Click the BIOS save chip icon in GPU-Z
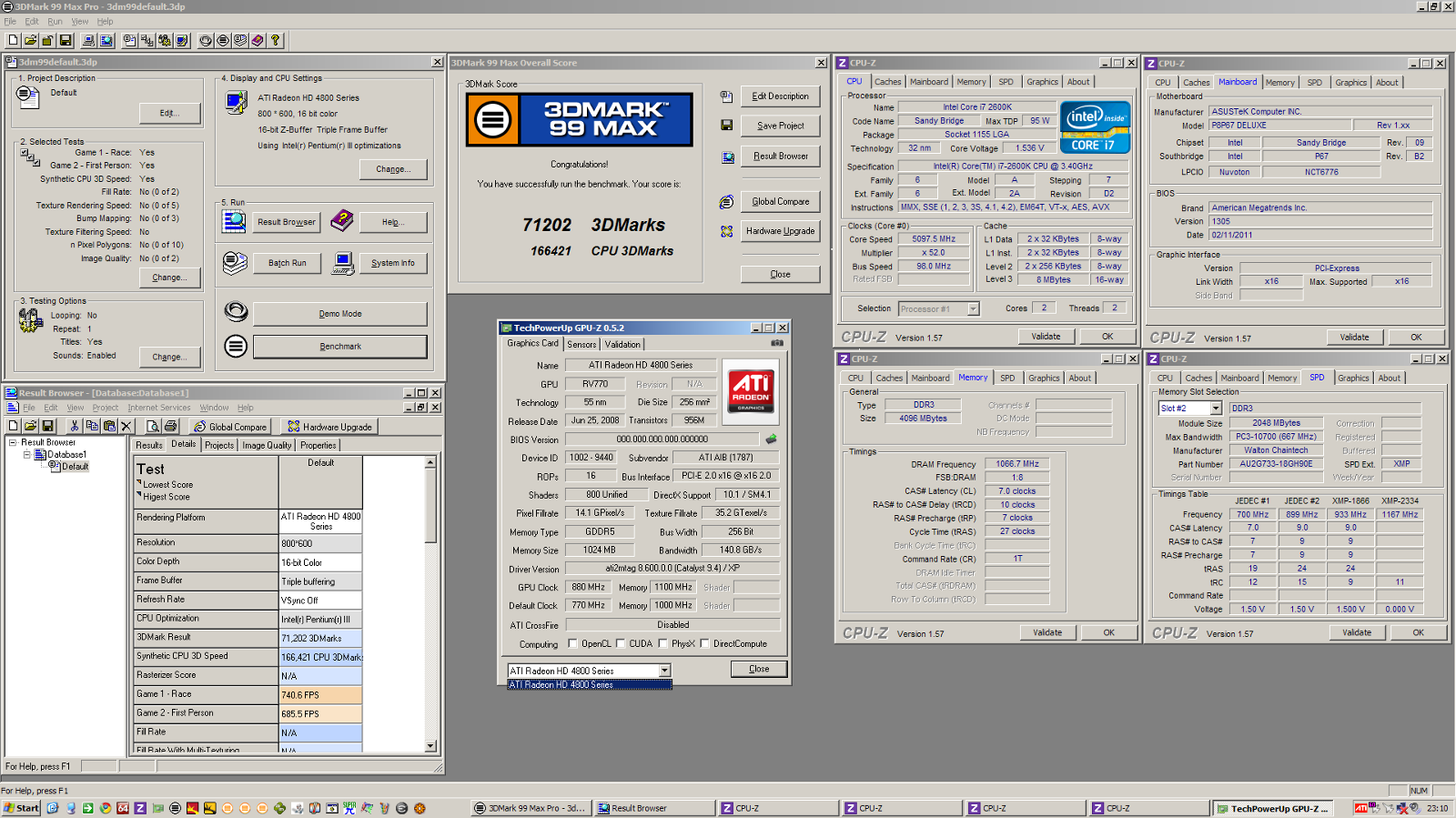Viewport: 1456px width, 818px height. (x=771, y=439)
